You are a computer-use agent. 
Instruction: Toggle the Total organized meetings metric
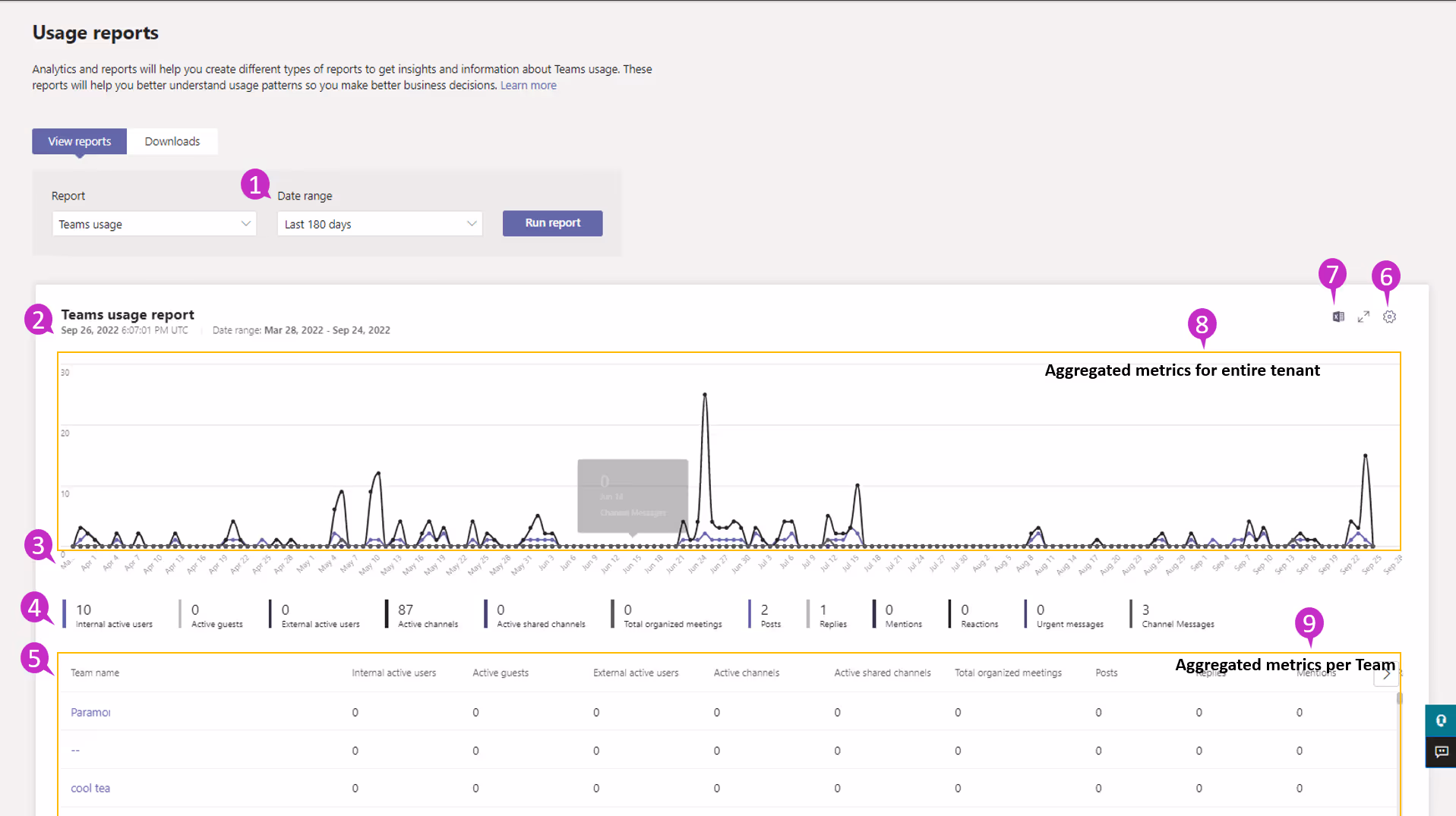click(x=667, y=615)
